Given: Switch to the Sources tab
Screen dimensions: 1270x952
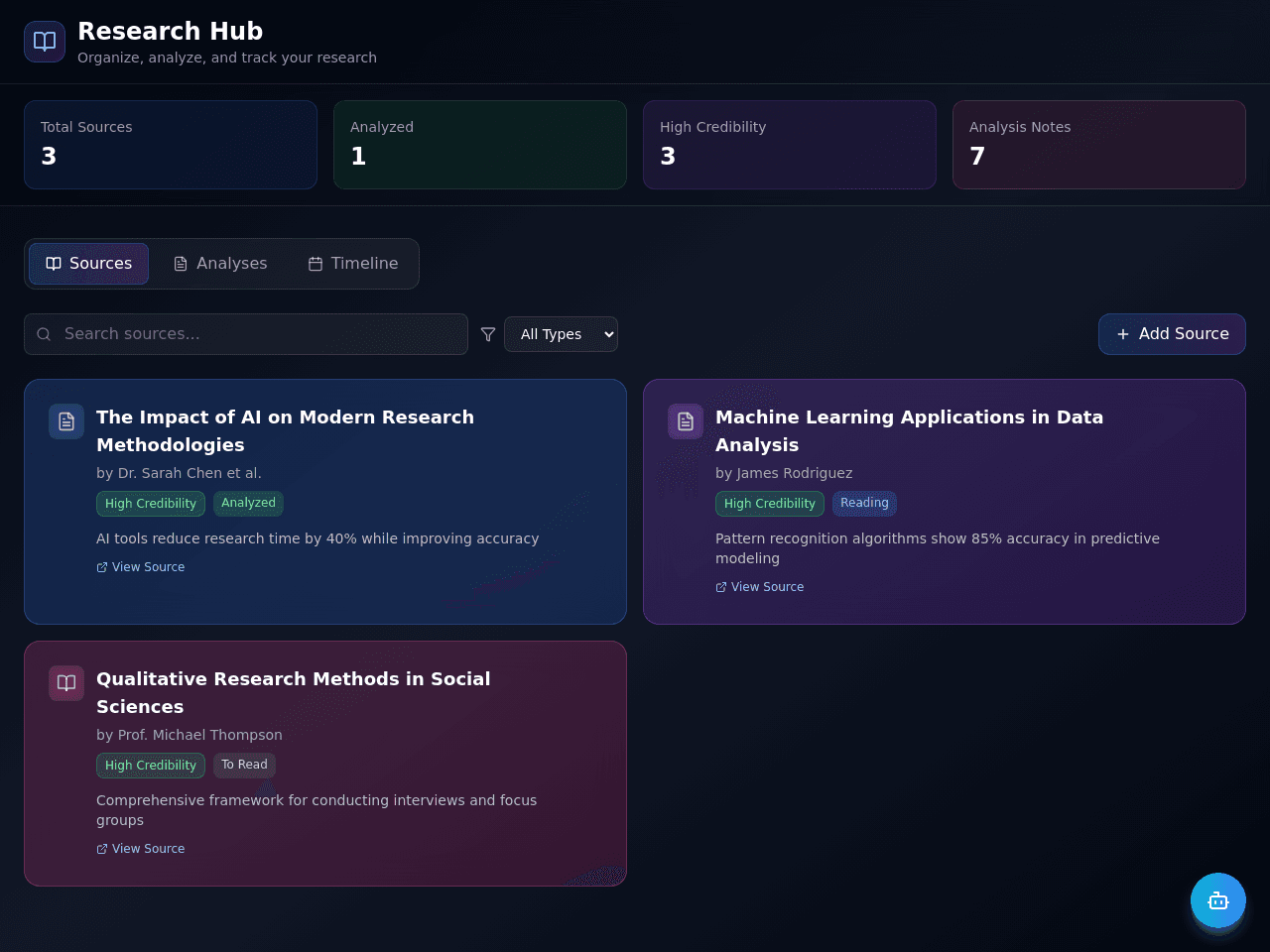Looking at the screenshot, I should [x=88, y=264].
